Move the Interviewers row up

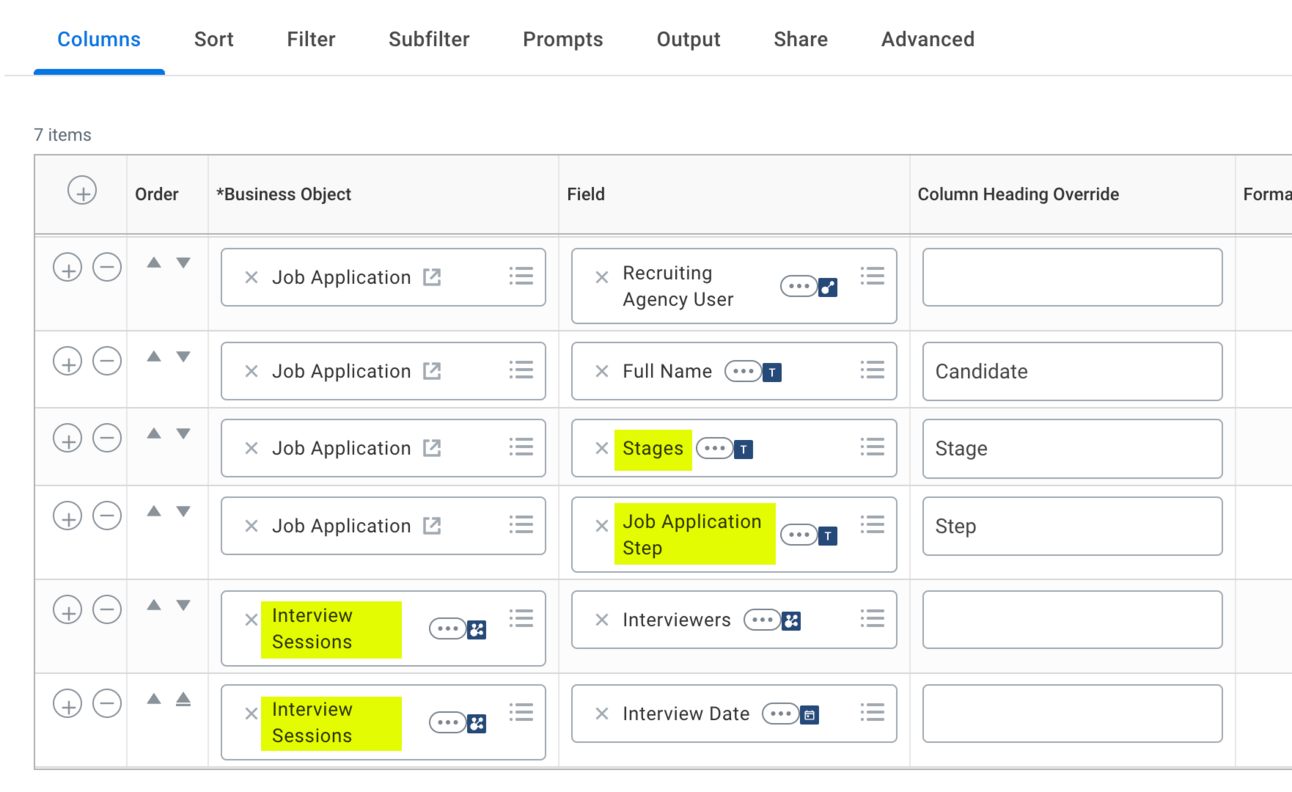(154, 605)
